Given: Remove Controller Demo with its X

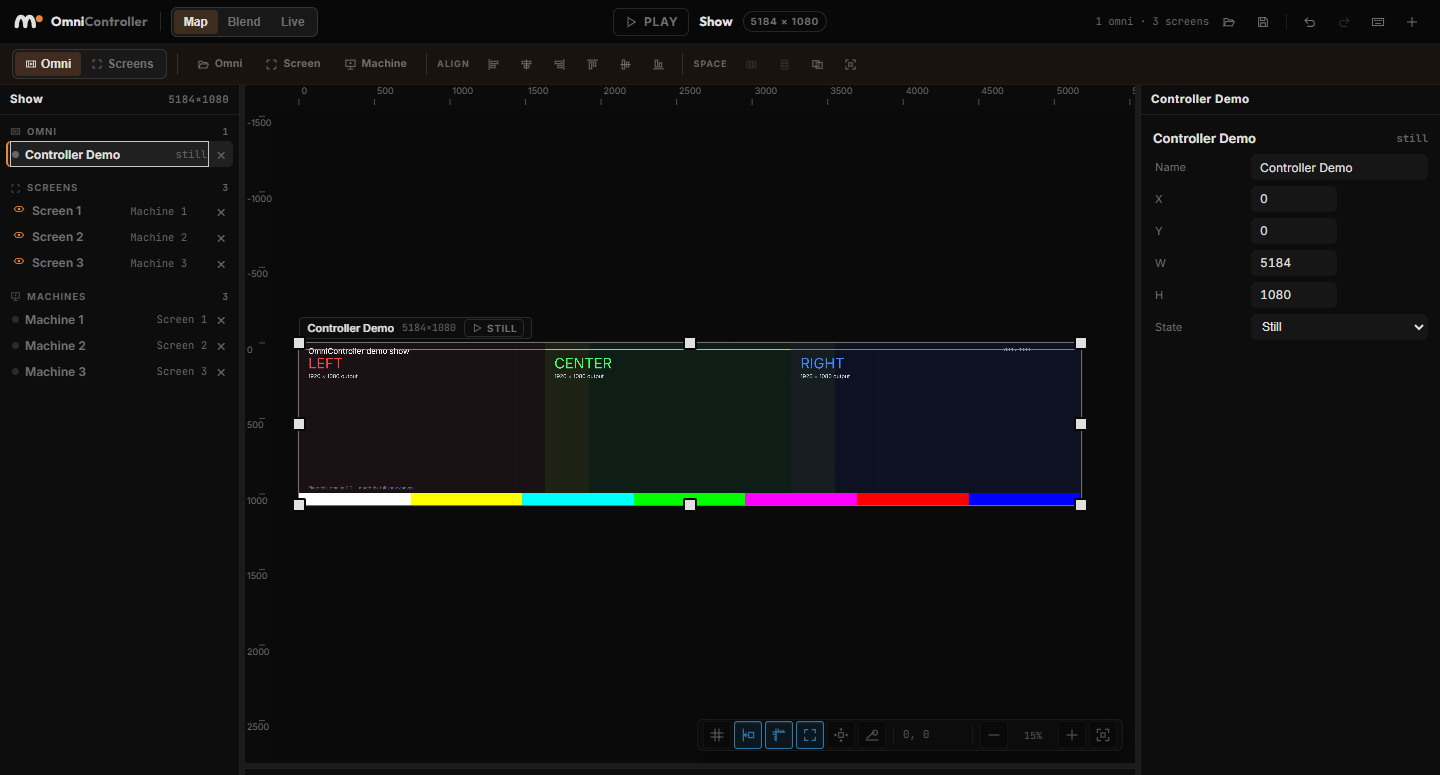Looking at the screenshot, I should pyautogui.click(x=221, y=155).
